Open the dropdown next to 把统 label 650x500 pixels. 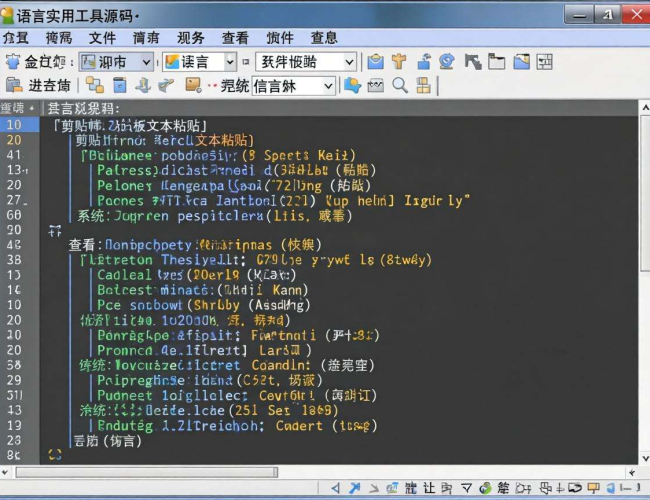(x=293, y=86)
